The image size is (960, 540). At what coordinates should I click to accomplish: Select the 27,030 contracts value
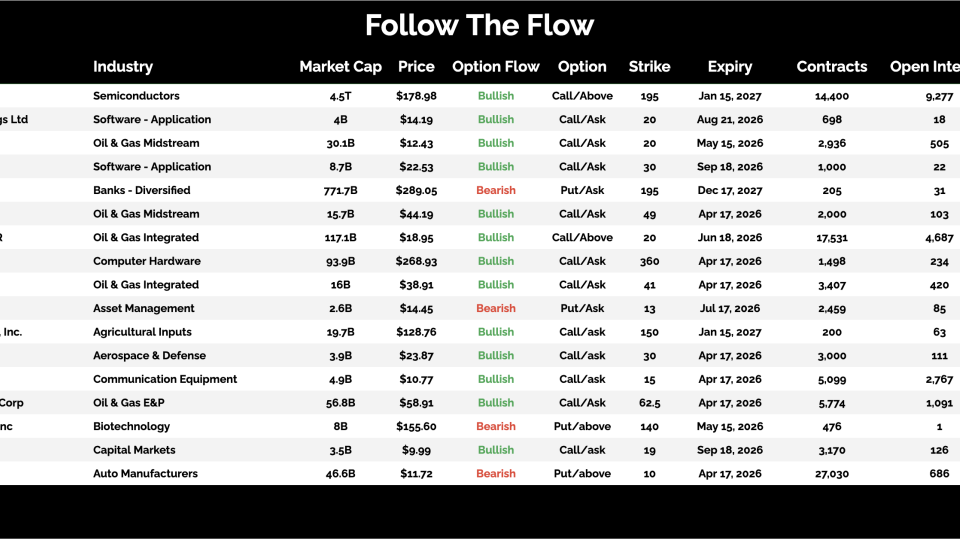[831, 474]
